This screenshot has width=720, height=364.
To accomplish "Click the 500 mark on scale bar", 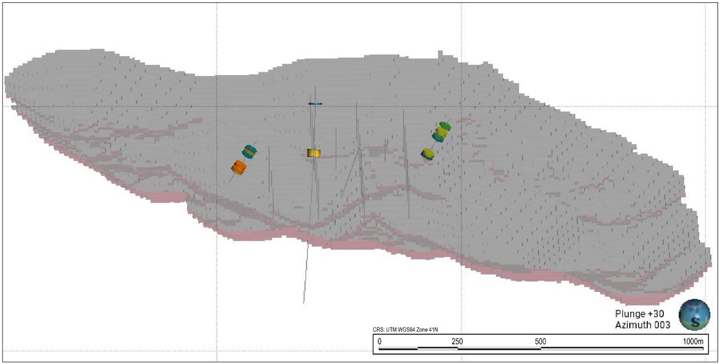I will pyautogui.click(x=540, y=341).
